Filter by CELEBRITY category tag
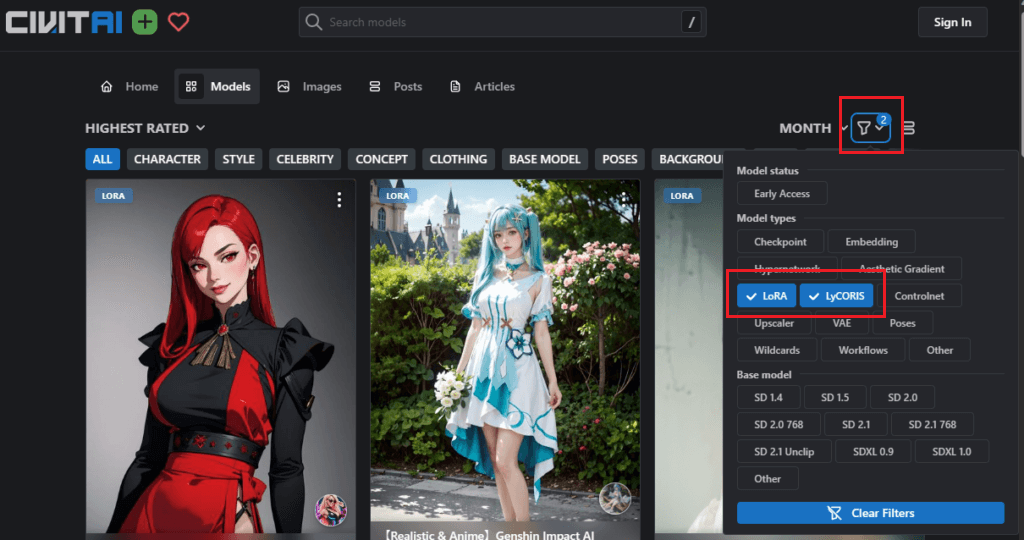This screenshot has width=1024, height=540. (305, 159)
